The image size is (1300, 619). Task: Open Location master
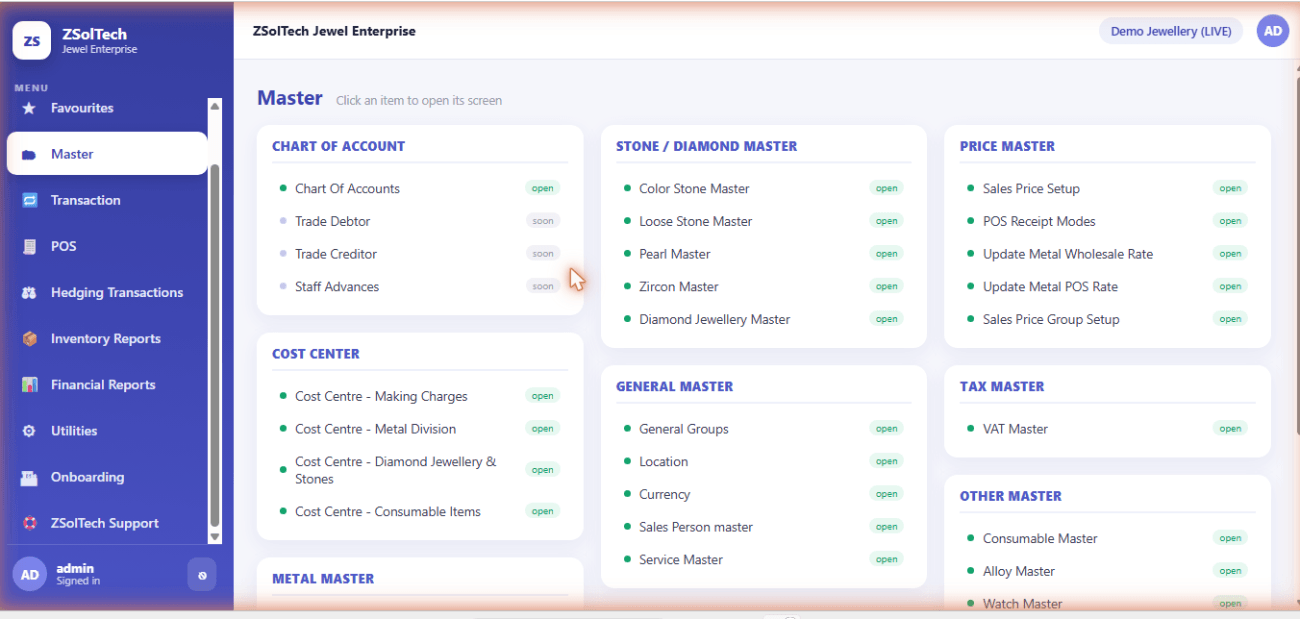tap(763, 462)
